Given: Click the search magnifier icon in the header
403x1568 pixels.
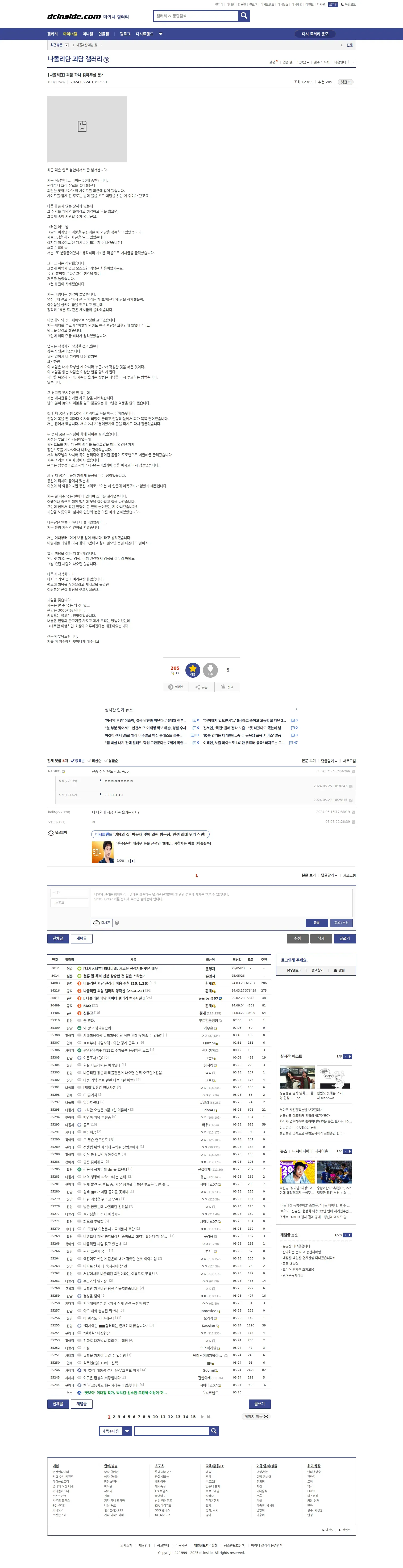Looking at the screenshot, I should [x=244, y=16].
